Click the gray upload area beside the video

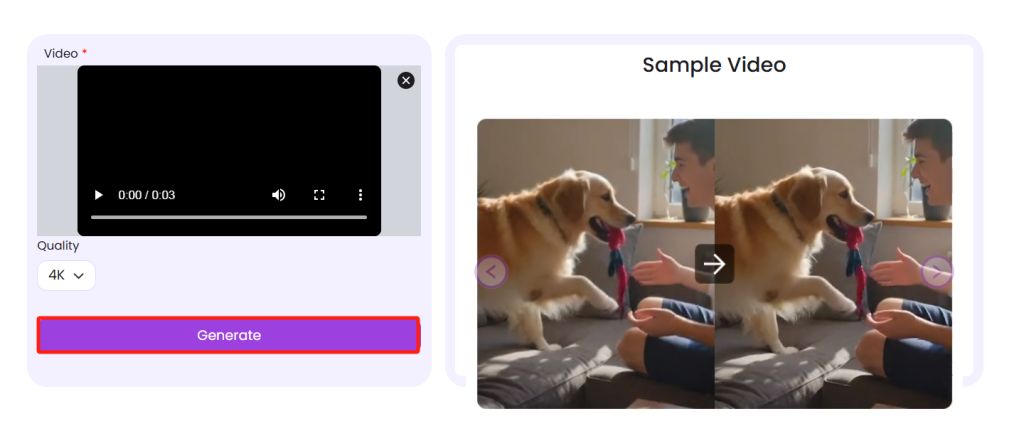click(57, 150)
